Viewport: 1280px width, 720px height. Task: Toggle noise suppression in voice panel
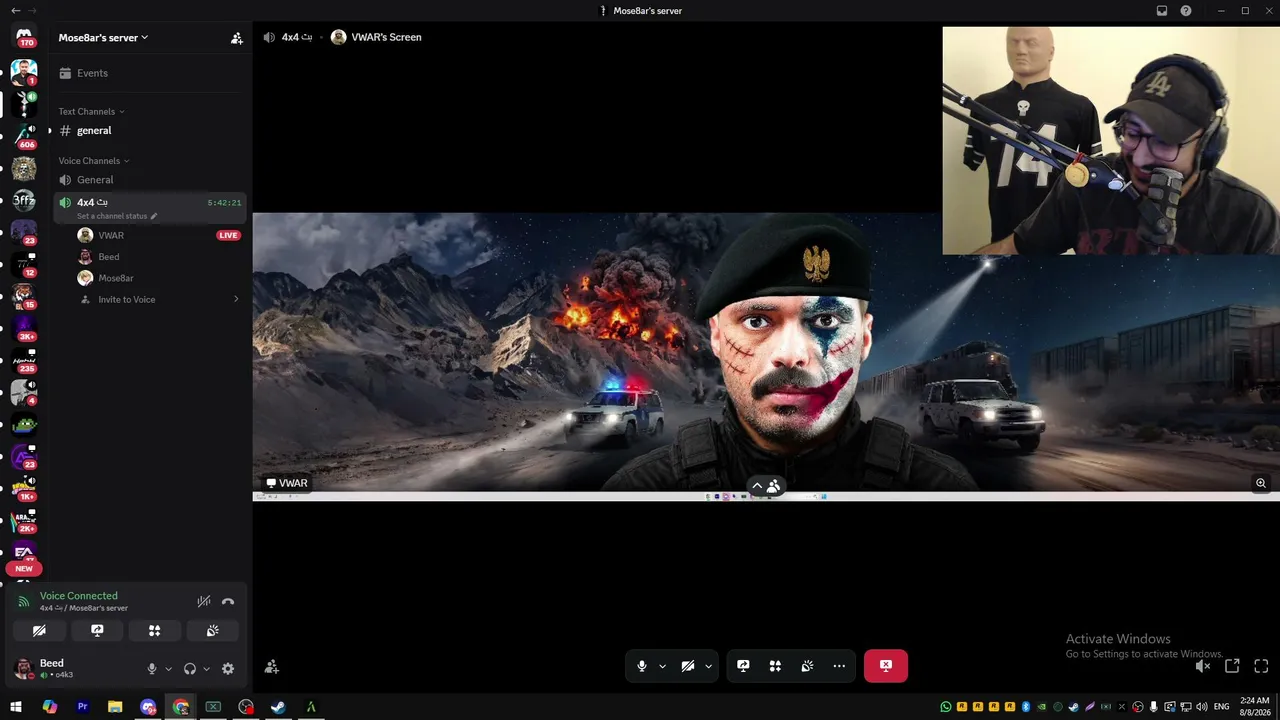(204, 601)
